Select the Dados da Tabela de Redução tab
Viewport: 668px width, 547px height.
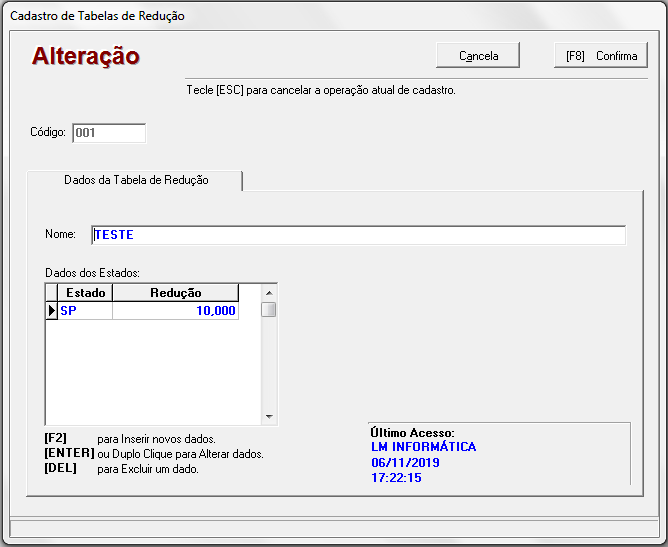136,180
